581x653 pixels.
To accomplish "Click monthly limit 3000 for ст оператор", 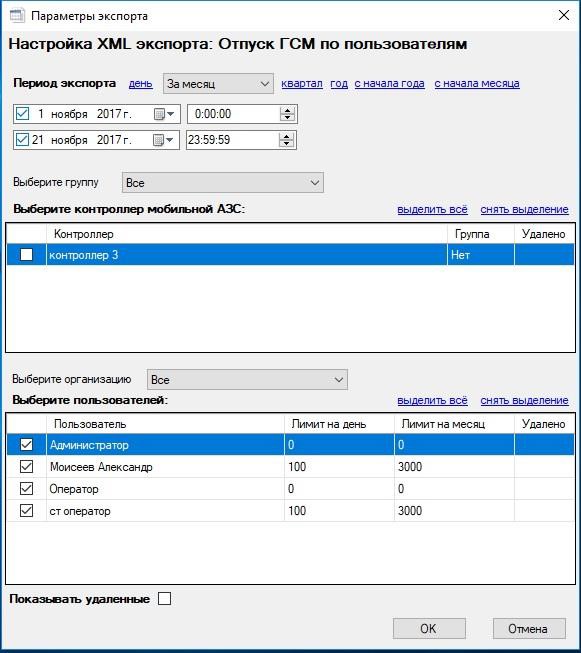I will click(x=454, y=511).
